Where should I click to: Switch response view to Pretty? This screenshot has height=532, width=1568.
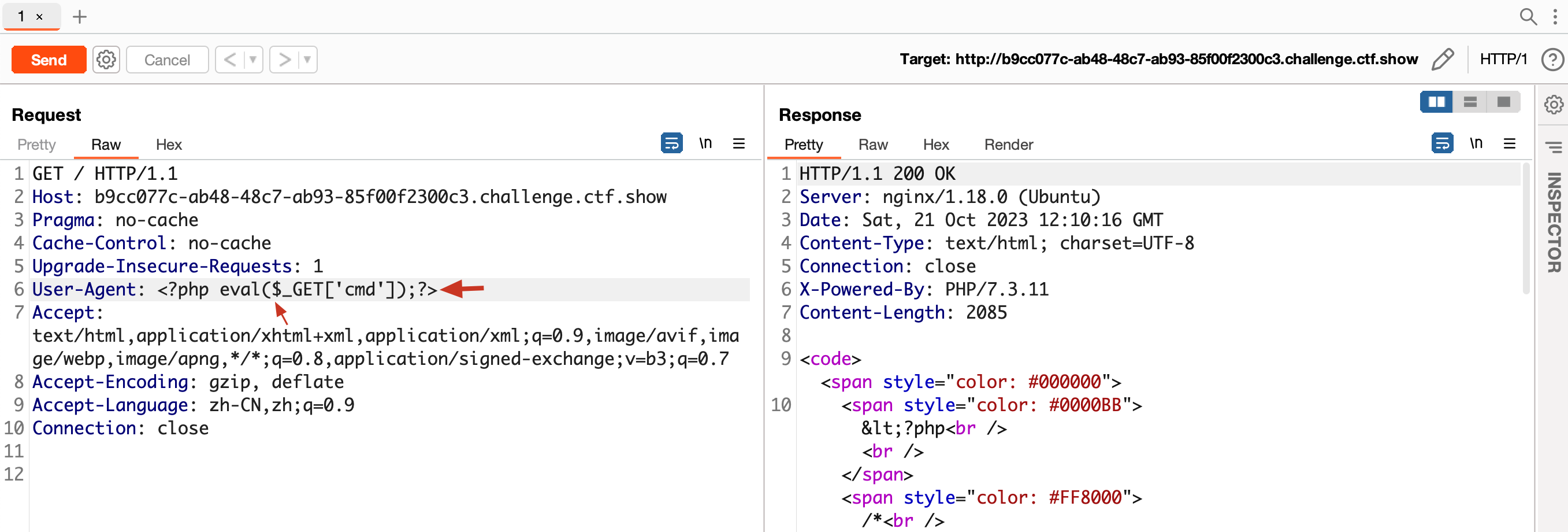804,145
